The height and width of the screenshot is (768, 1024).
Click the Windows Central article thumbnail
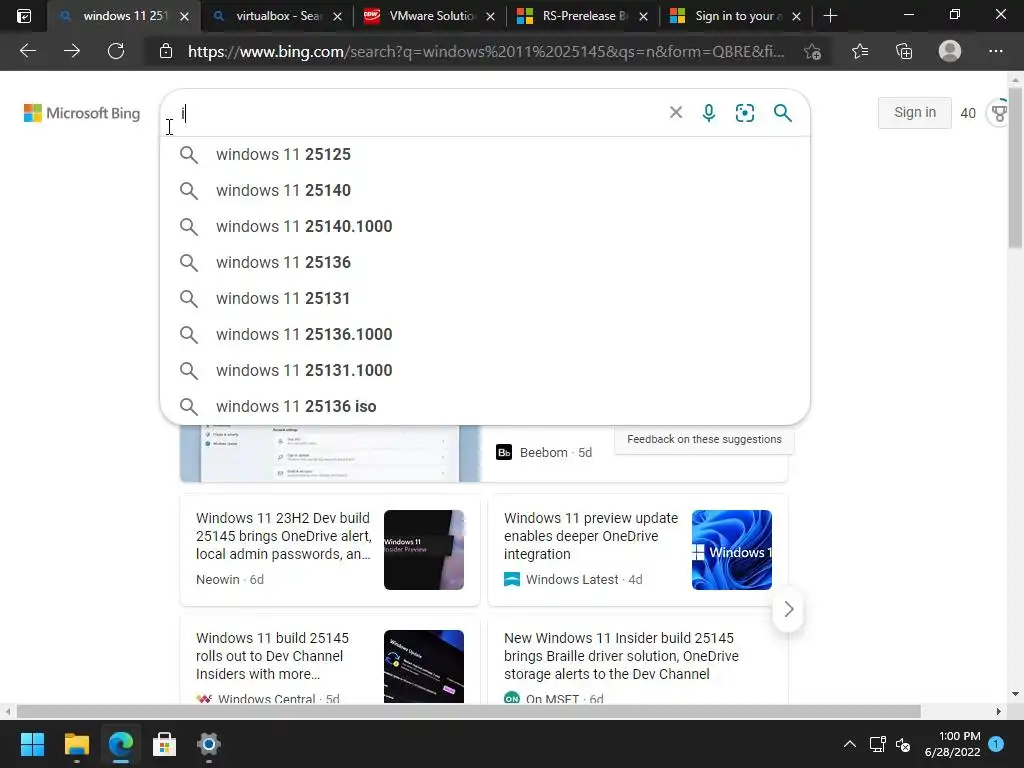424,666
